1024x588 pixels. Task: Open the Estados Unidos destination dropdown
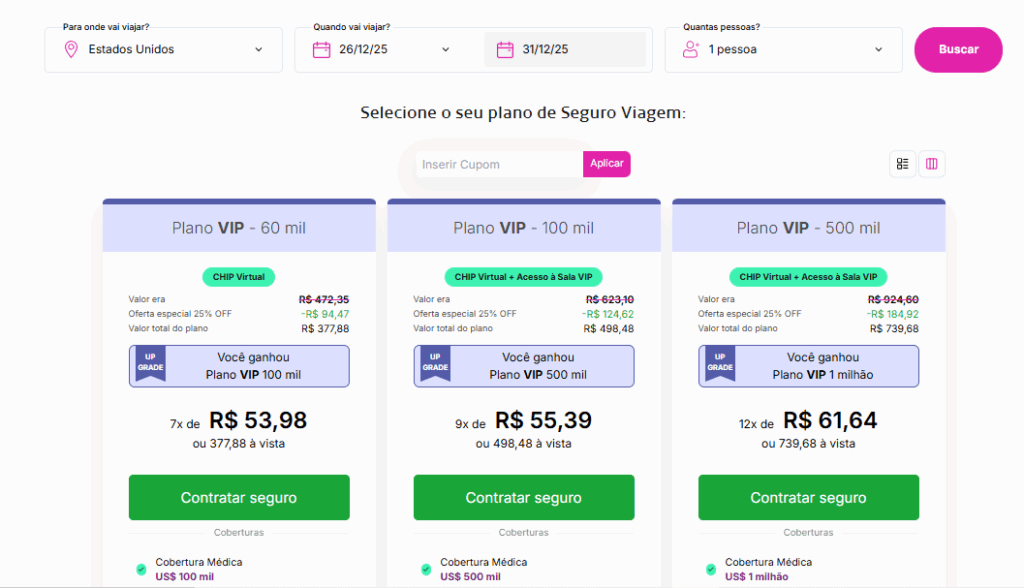click(x=163, y=49)
